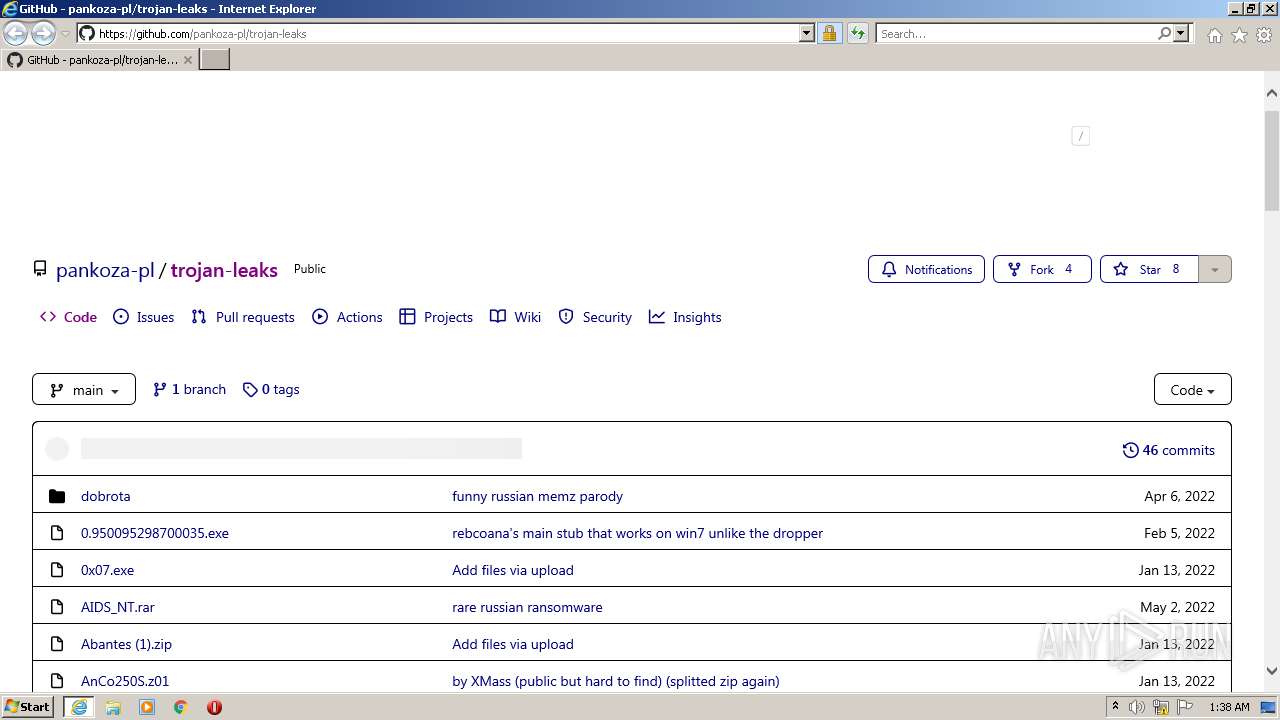Viewport: 1280px width, 720px height.
Task: Open commit 'rare russian ransomware'
Action: tap(527, 607)
